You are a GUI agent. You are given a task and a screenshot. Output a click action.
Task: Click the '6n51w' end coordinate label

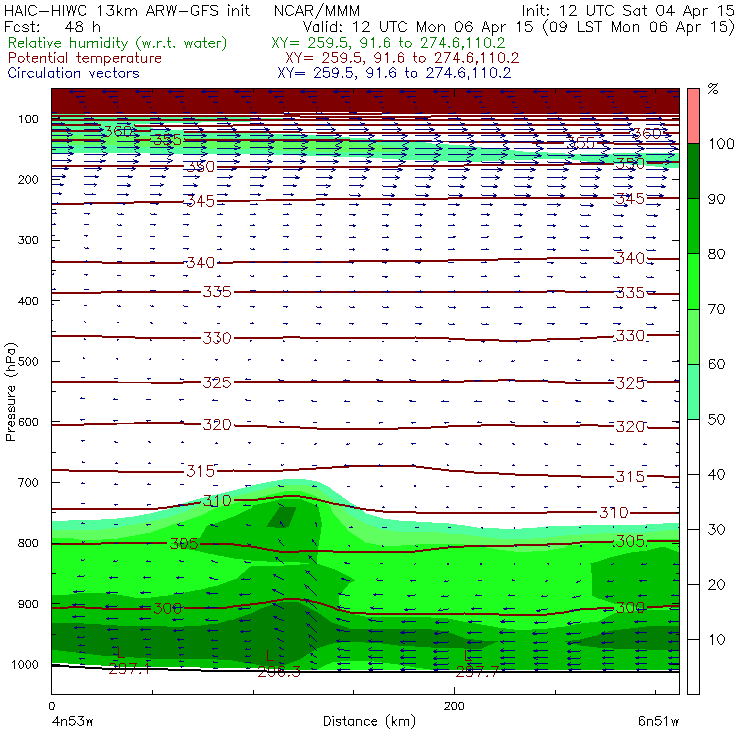[x=658, y=722]
